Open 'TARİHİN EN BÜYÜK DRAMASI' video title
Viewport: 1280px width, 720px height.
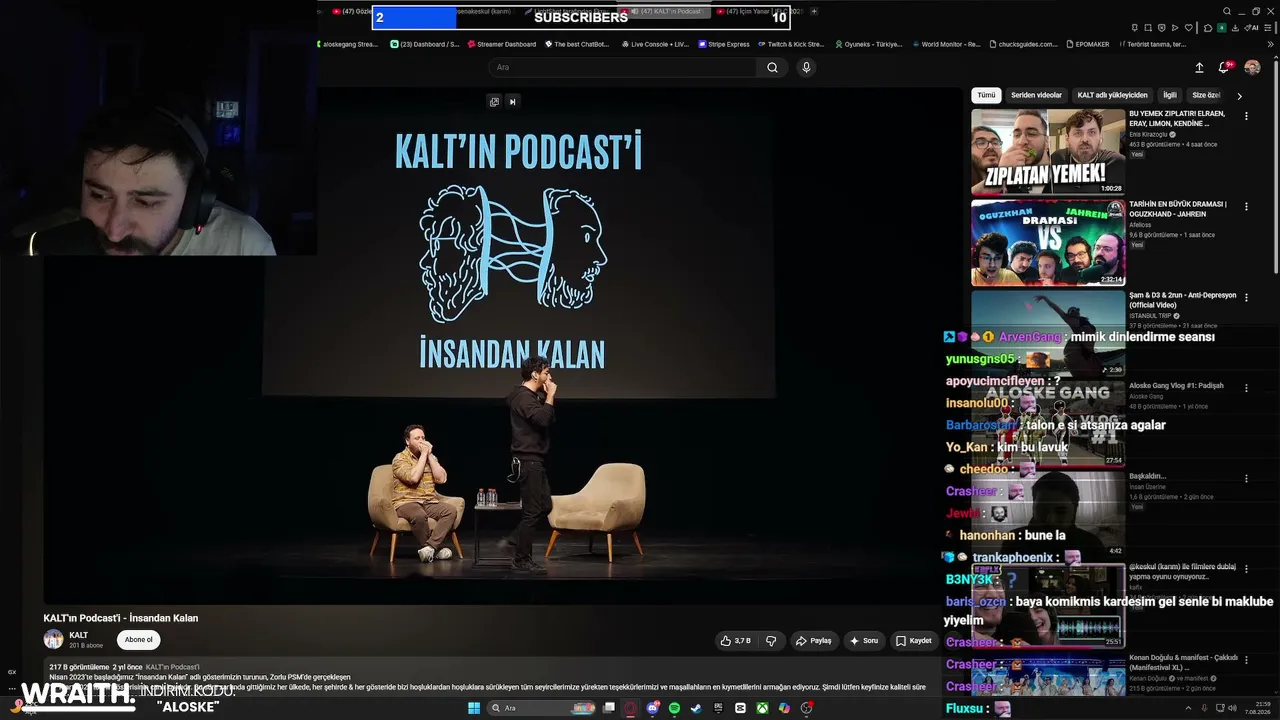tap(1178, 208)
